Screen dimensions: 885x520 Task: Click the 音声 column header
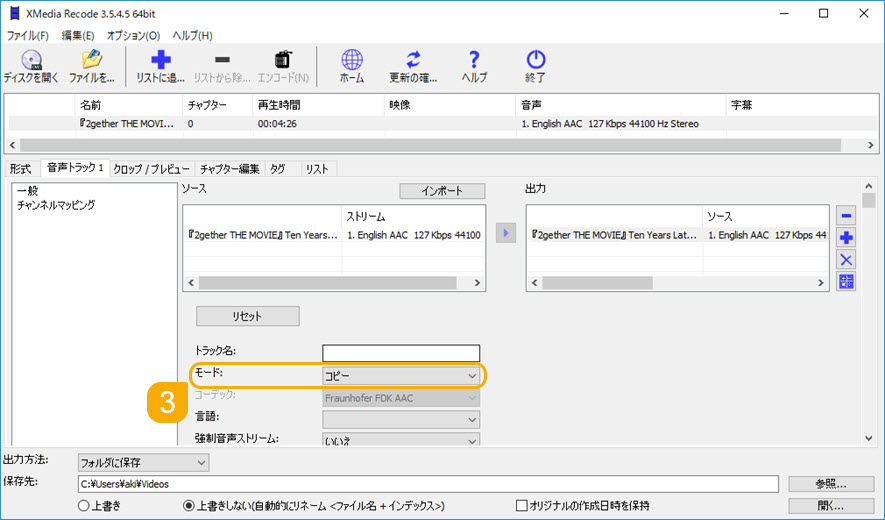(x=620, y=105)
